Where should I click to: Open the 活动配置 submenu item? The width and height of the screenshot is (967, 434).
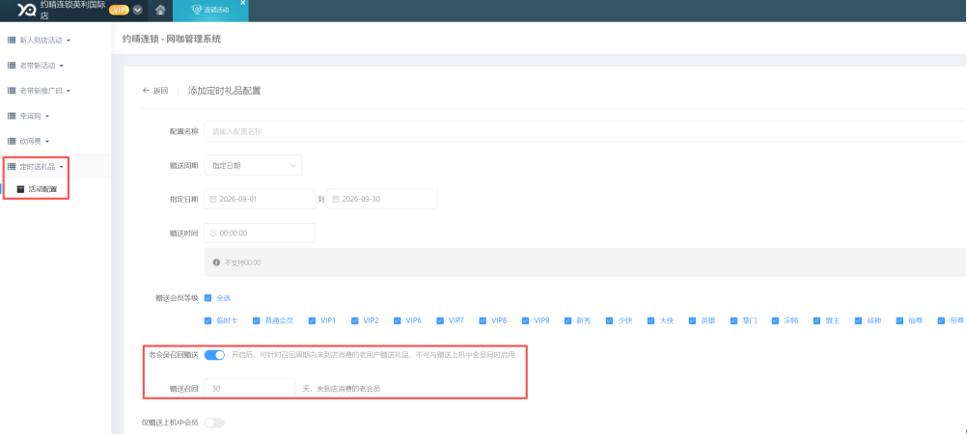(43, 189)
